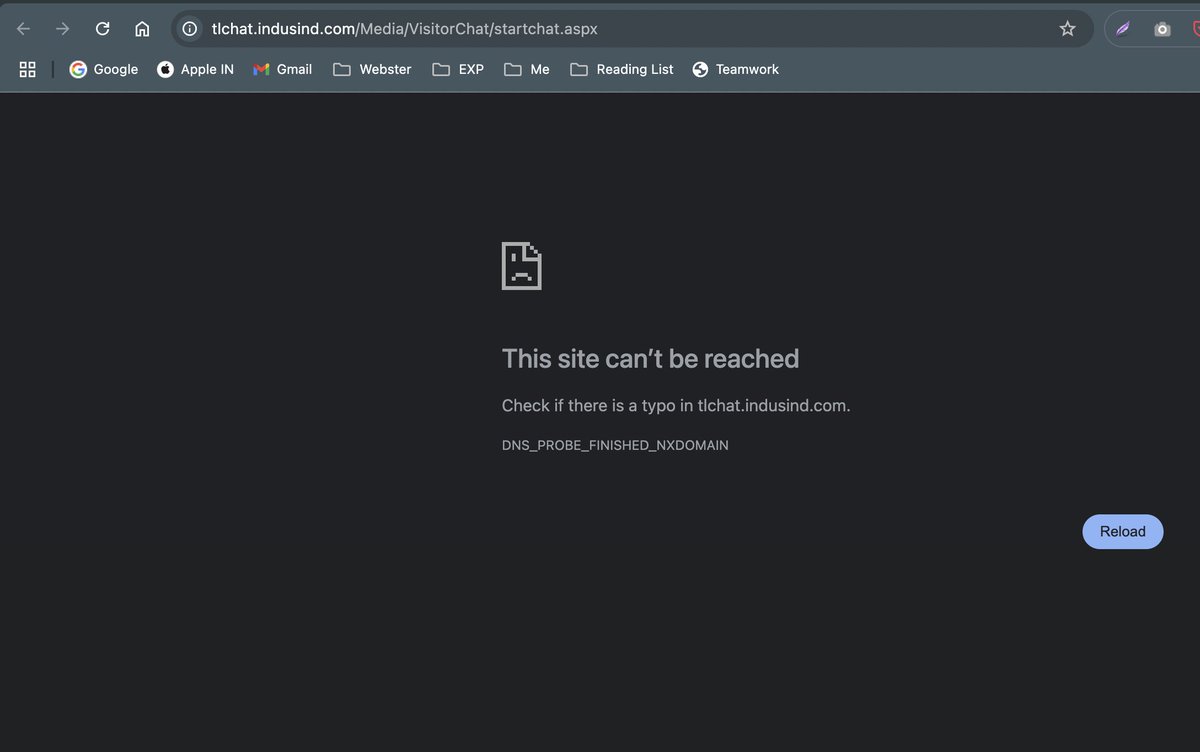Select the "This site can't be reached" heading

pyautogui.click(x=650, y=358)
